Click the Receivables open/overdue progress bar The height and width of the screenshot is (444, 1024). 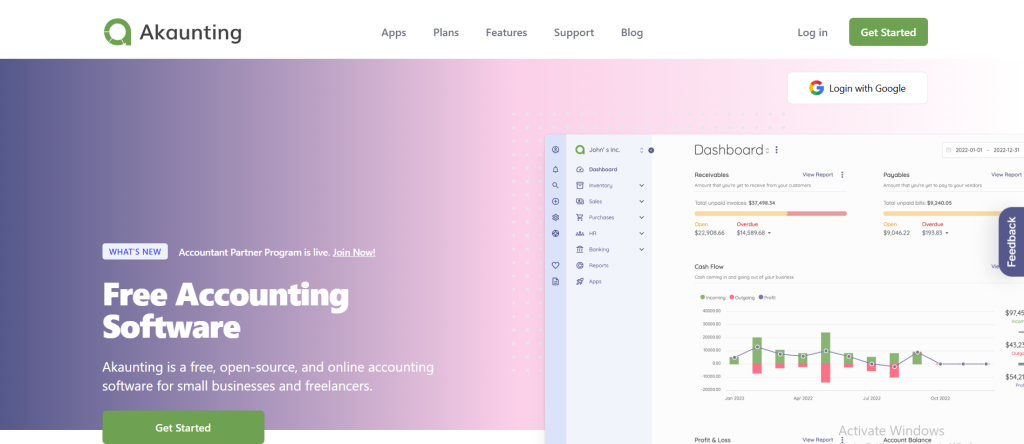(x=771, y=214)
